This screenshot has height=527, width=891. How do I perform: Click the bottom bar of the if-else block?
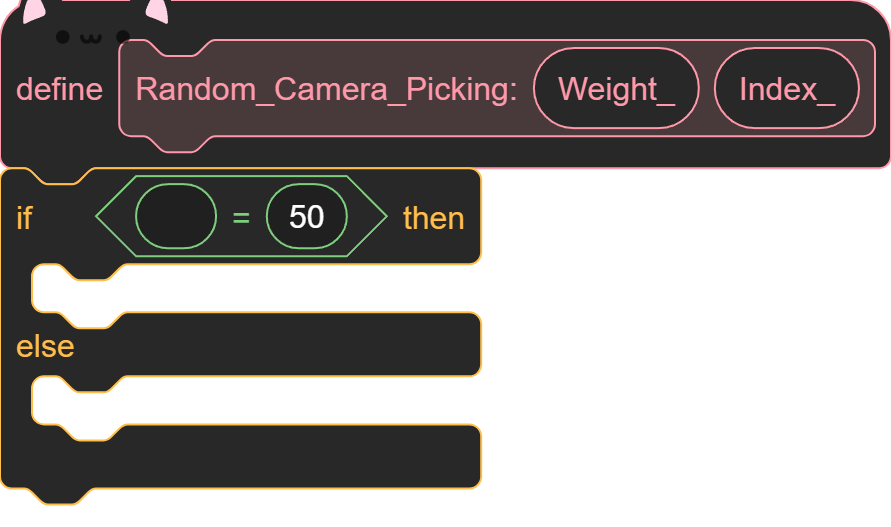pos(241,457)
